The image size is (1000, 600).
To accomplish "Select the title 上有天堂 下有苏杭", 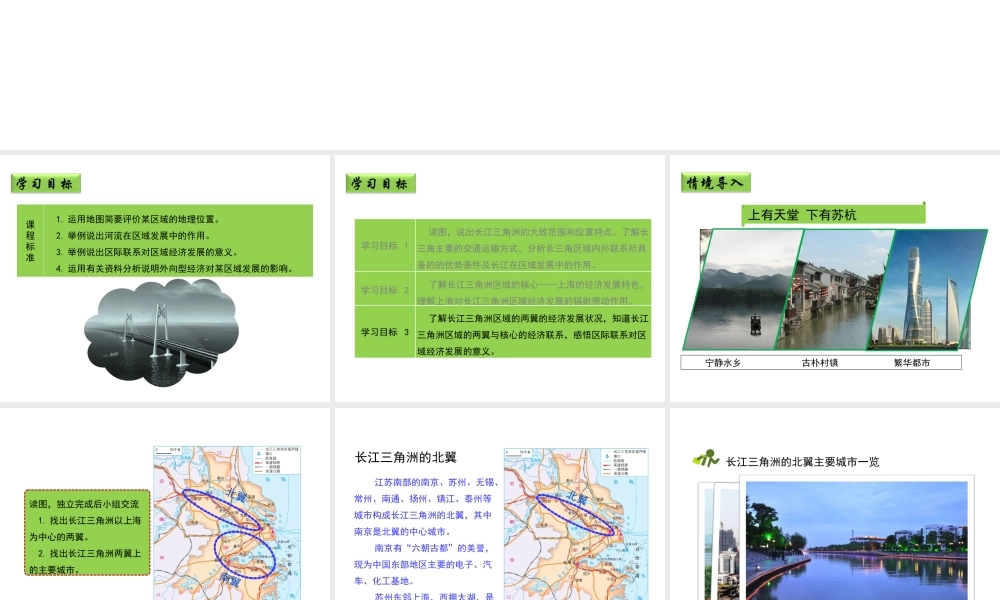I will tap(802, 215).
